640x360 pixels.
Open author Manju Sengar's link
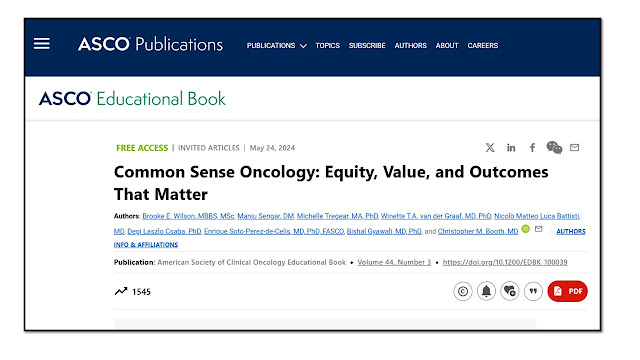click(x=266, y=216)
